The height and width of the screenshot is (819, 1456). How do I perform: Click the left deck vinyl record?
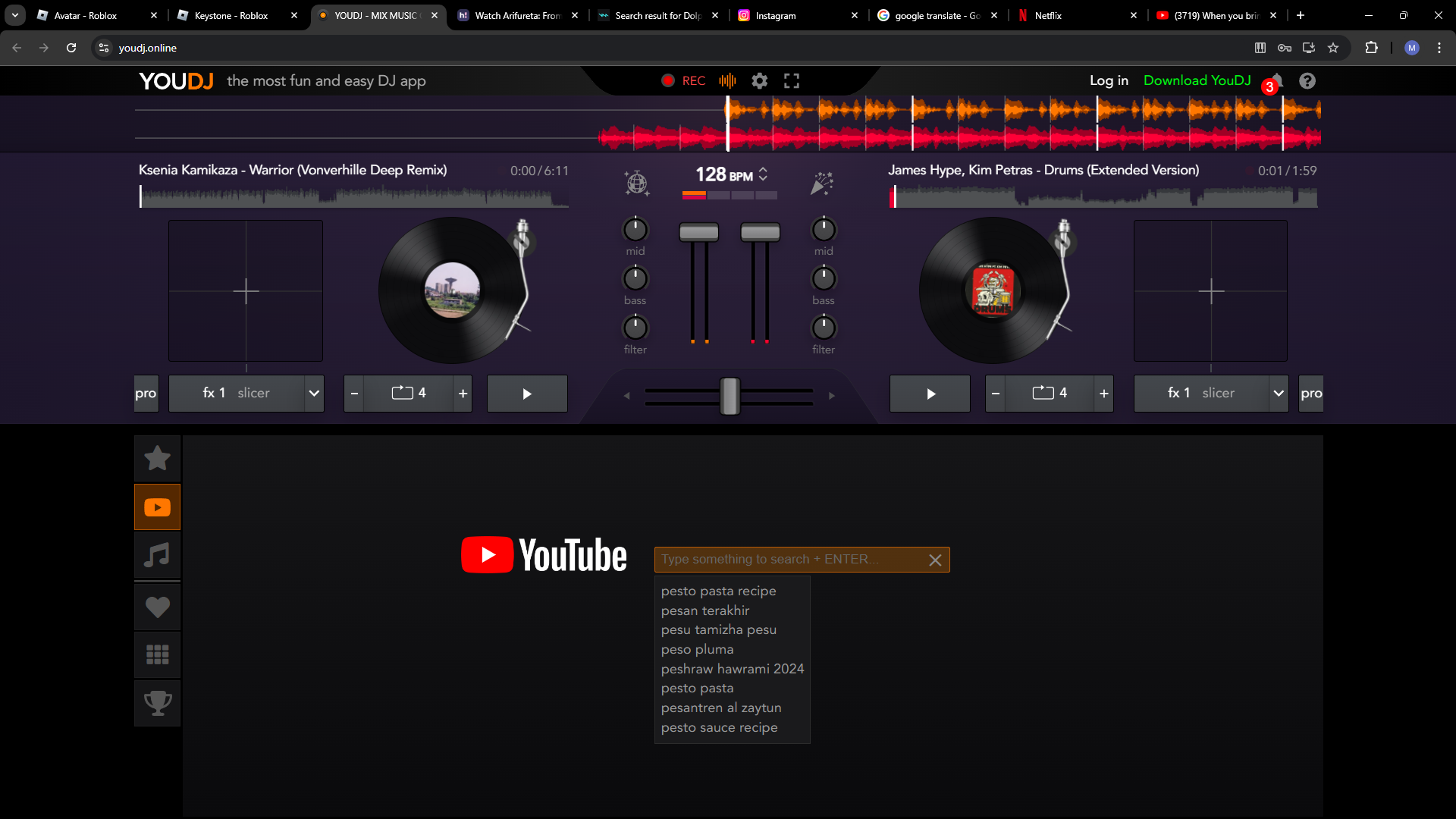tap(453, 290)
